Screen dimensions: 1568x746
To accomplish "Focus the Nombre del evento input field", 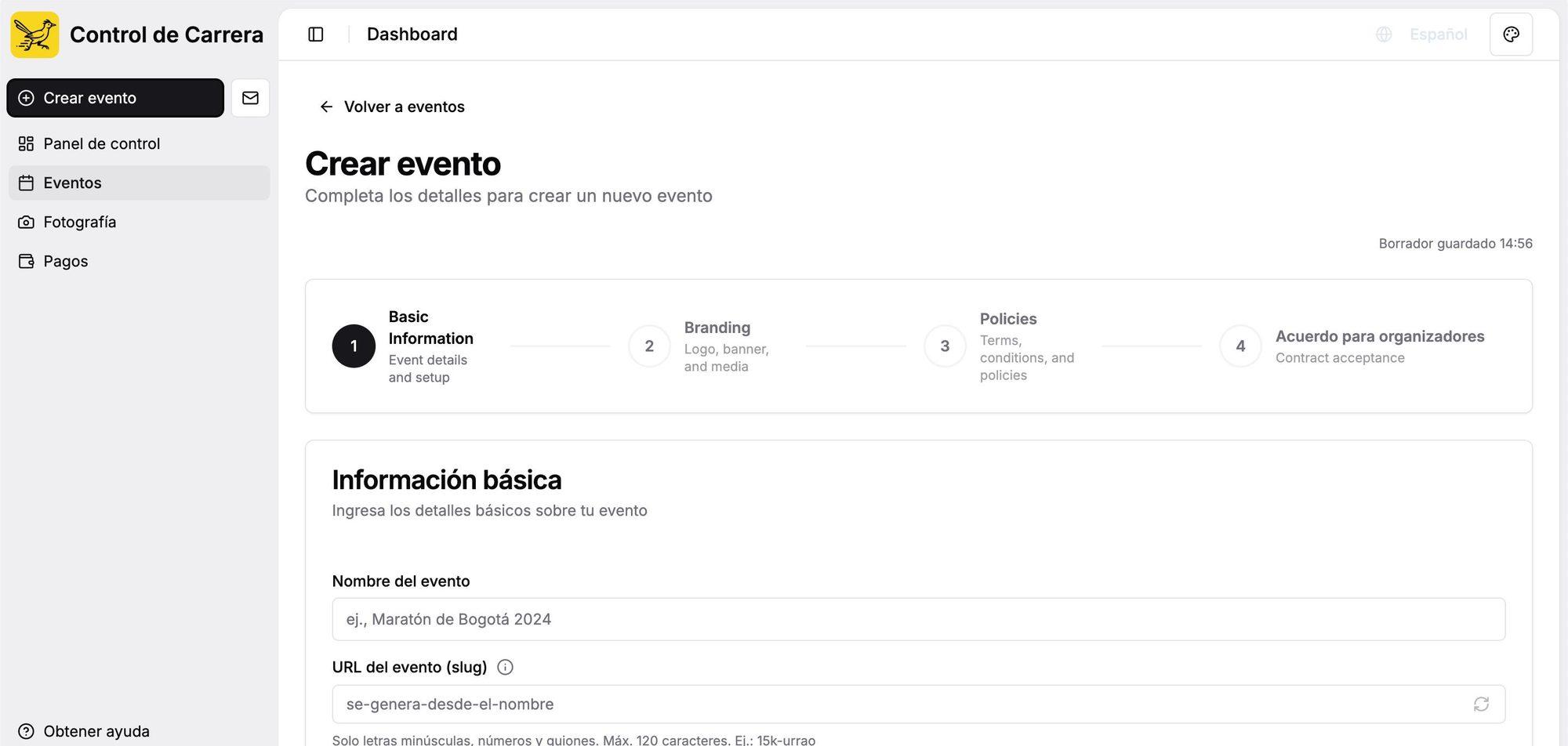I will tap(918, 619).
